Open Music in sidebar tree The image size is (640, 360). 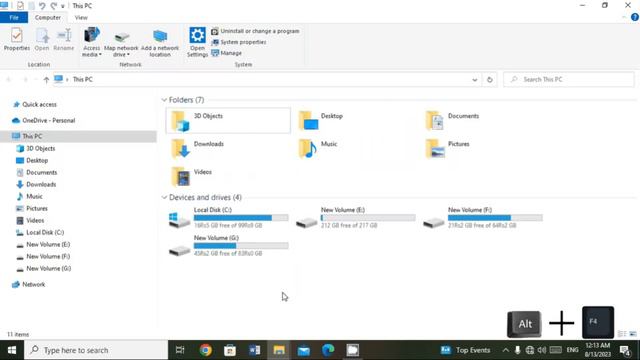click(34, 196)
